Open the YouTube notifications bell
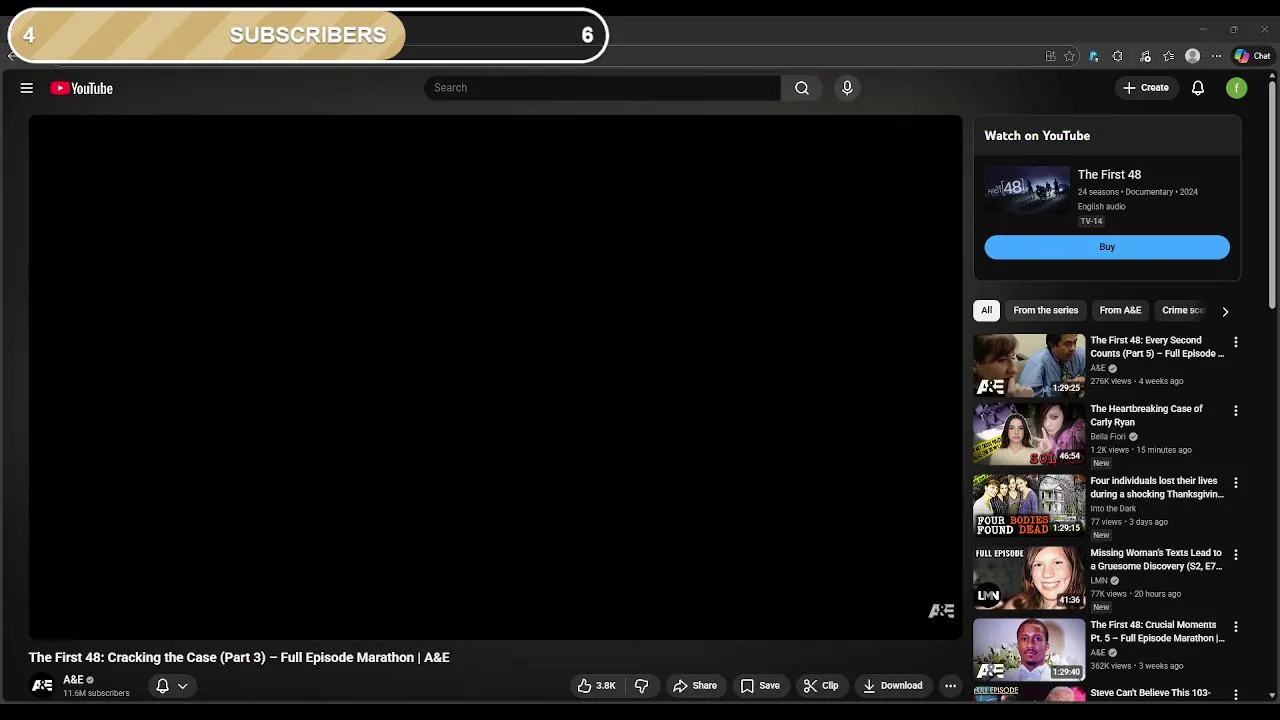This screenshot has width=1280, height=720. coord(1198,88)
